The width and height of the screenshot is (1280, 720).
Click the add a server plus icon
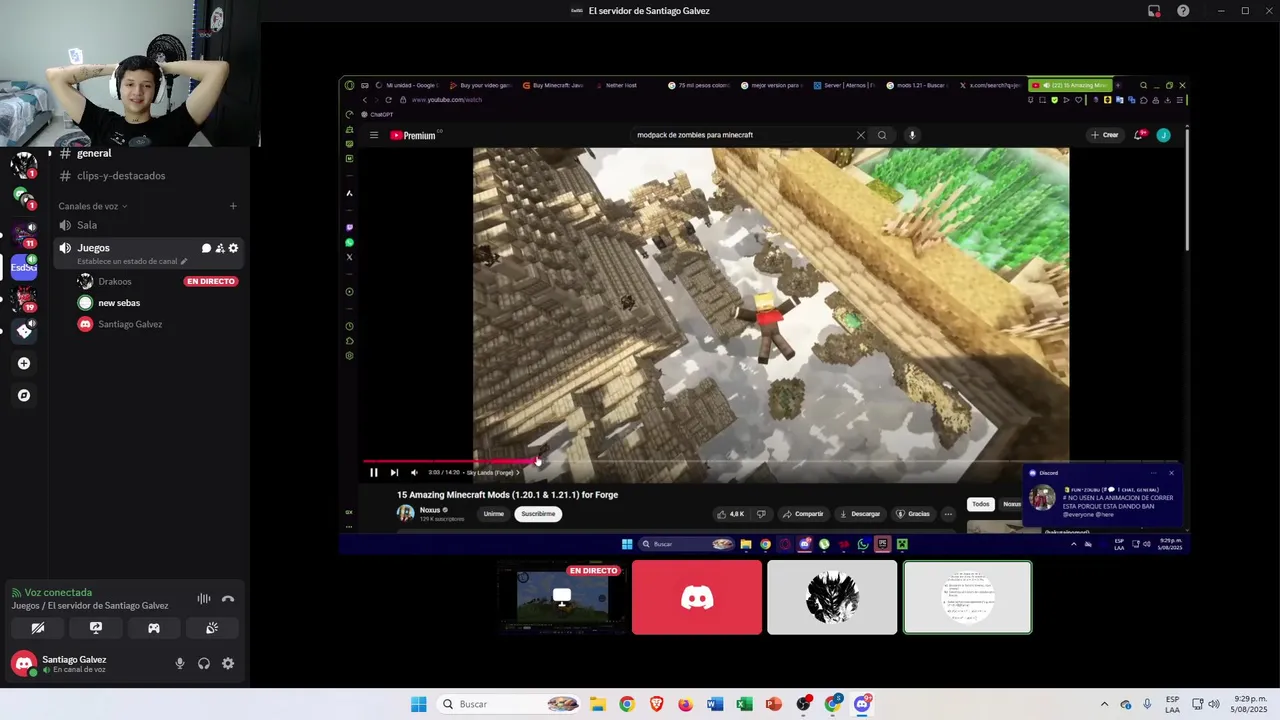[x=24, y=363]
